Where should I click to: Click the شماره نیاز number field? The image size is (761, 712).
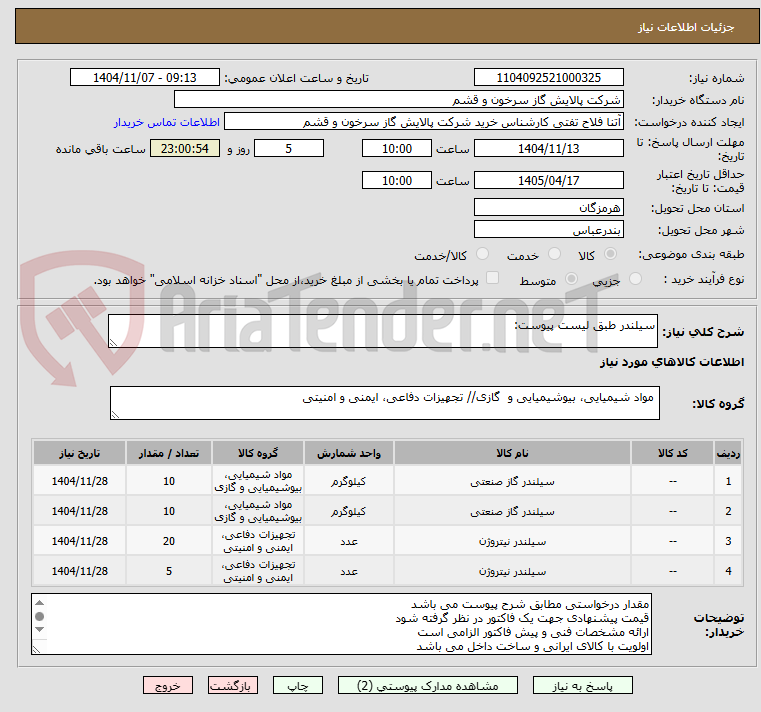point(548,78)
